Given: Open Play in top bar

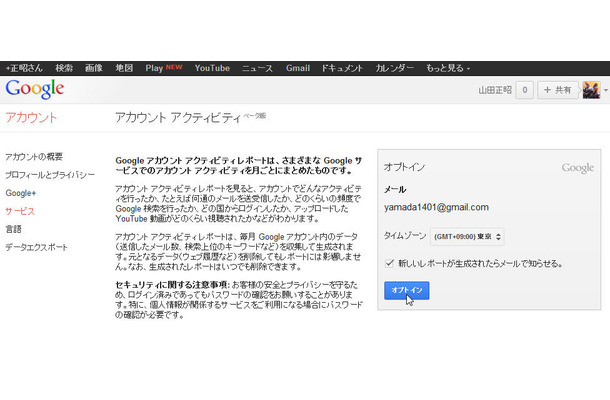Looking at the screenshot, I should point(154,68).
